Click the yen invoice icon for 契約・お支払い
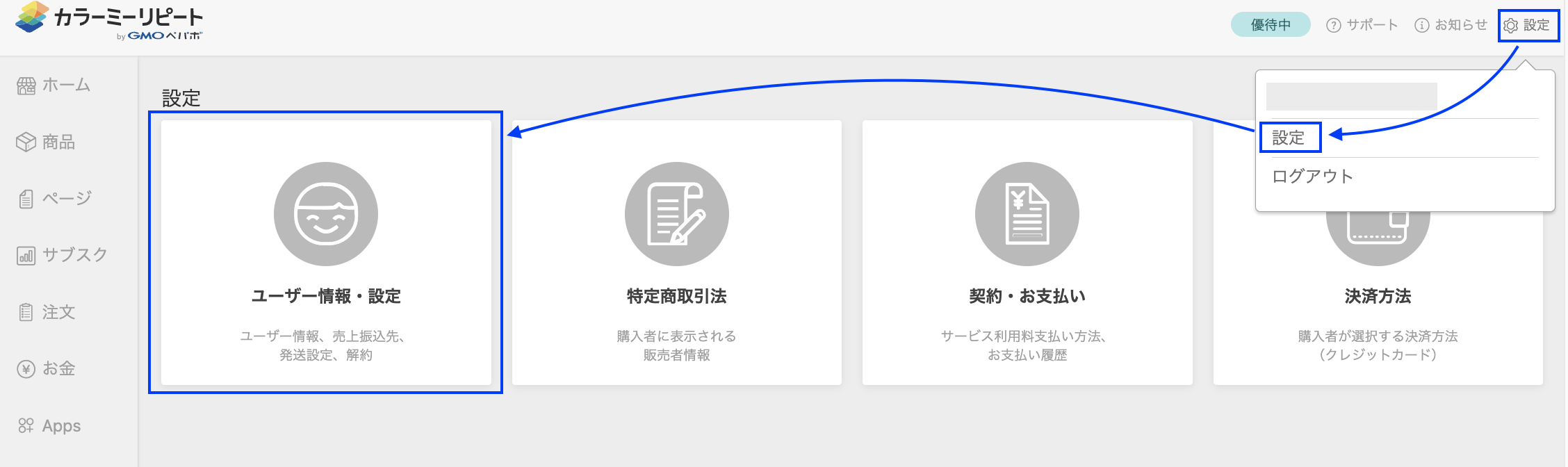This screenshot has height=467, width=1568. pos(1027,214)
